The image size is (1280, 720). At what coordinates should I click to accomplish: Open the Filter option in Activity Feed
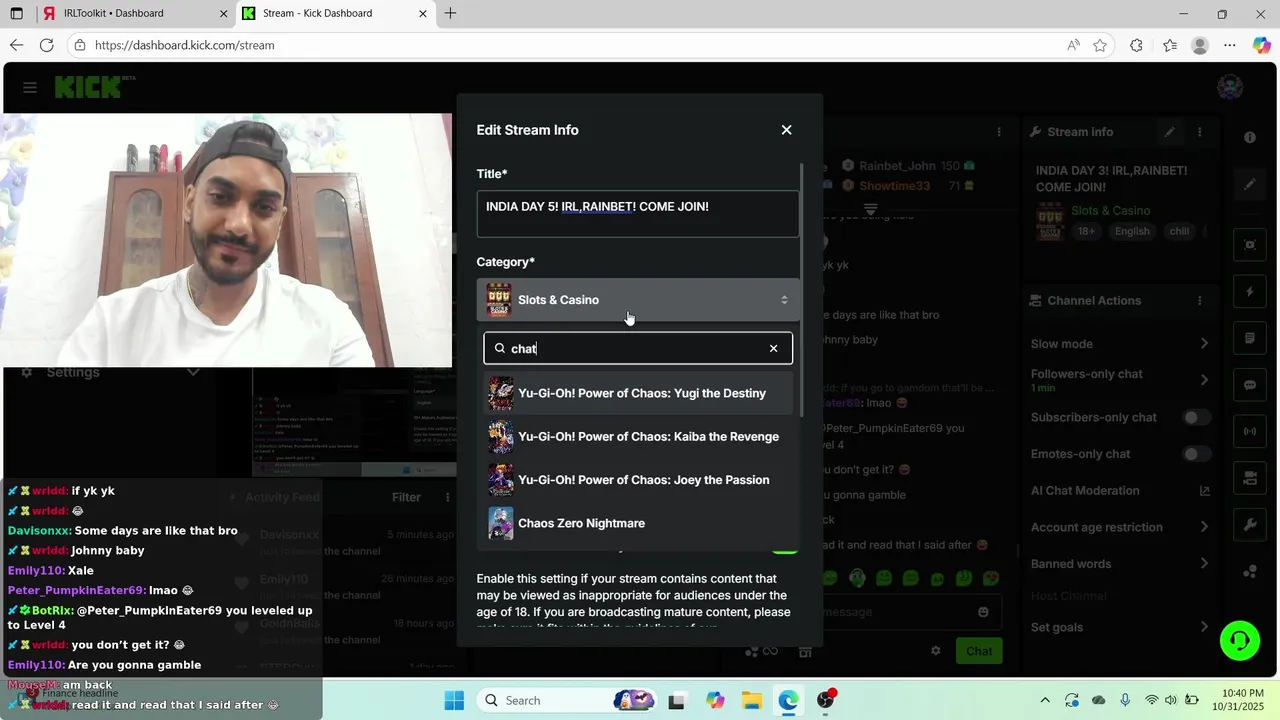(x=406, y=497)
